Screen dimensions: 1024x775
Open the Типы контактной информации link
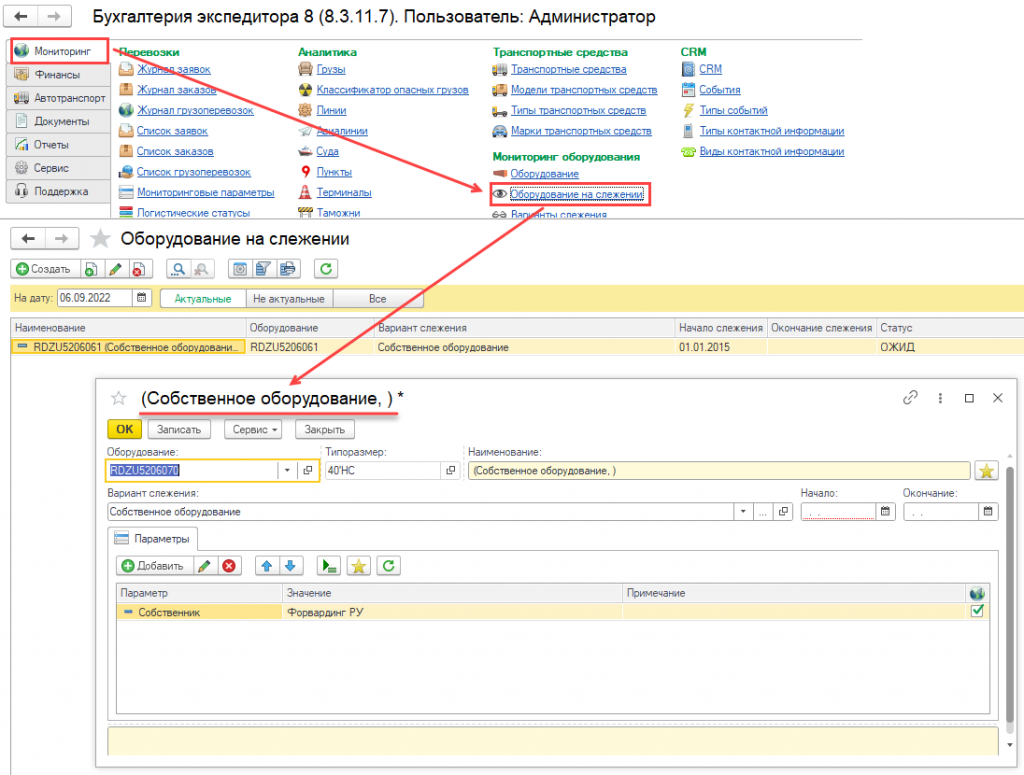772,131
